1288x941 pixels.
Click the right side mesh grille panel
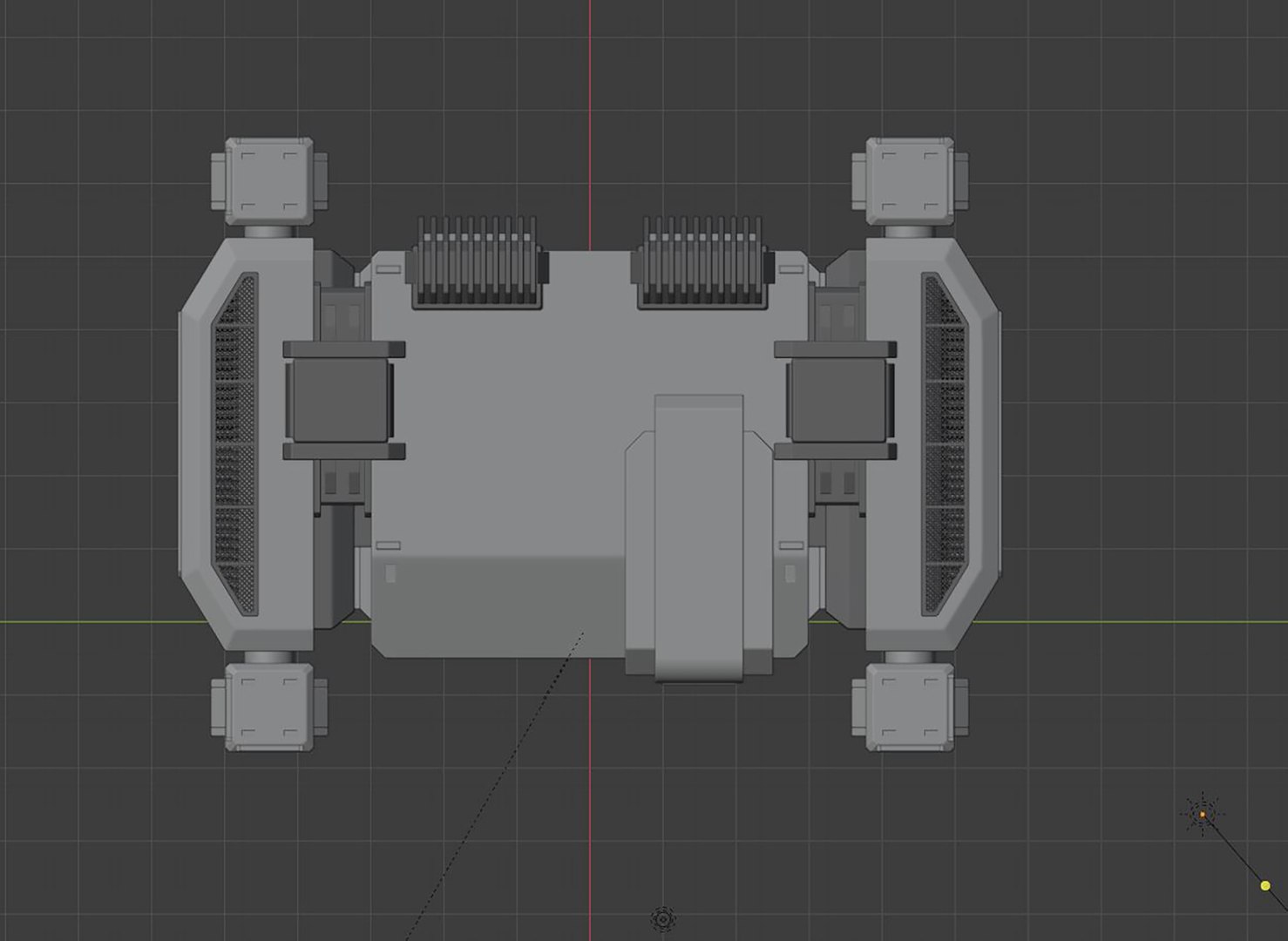944,443
